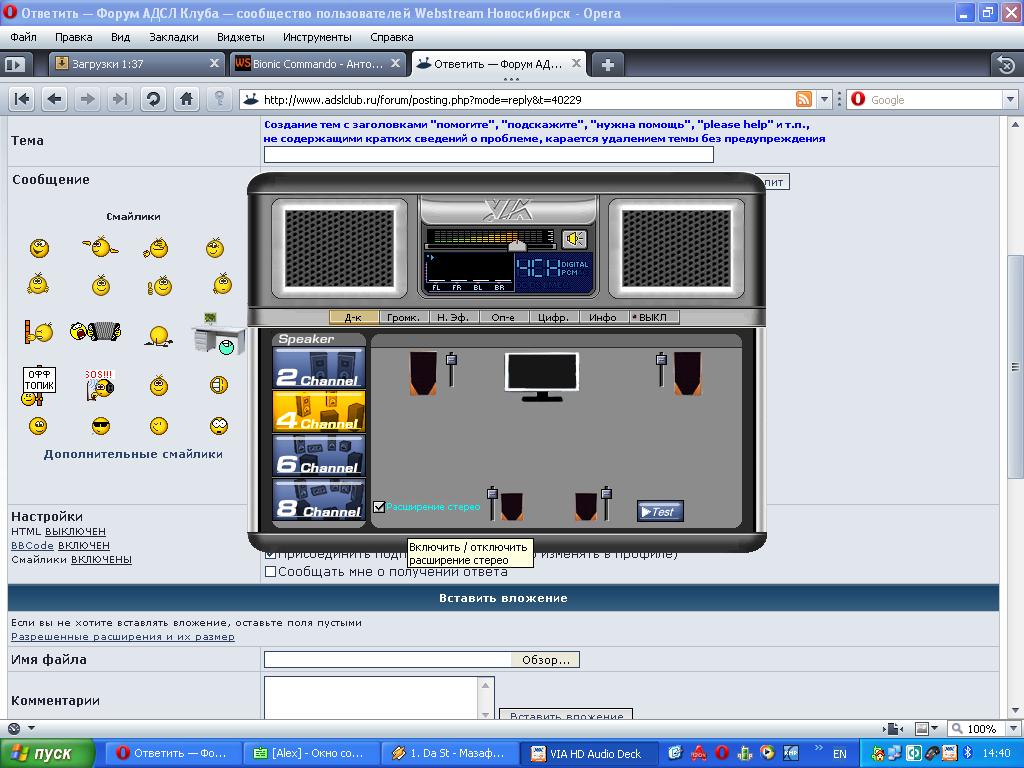Adjust the VIA master volume slider
1024x768 pixels.
coord(517,246)
